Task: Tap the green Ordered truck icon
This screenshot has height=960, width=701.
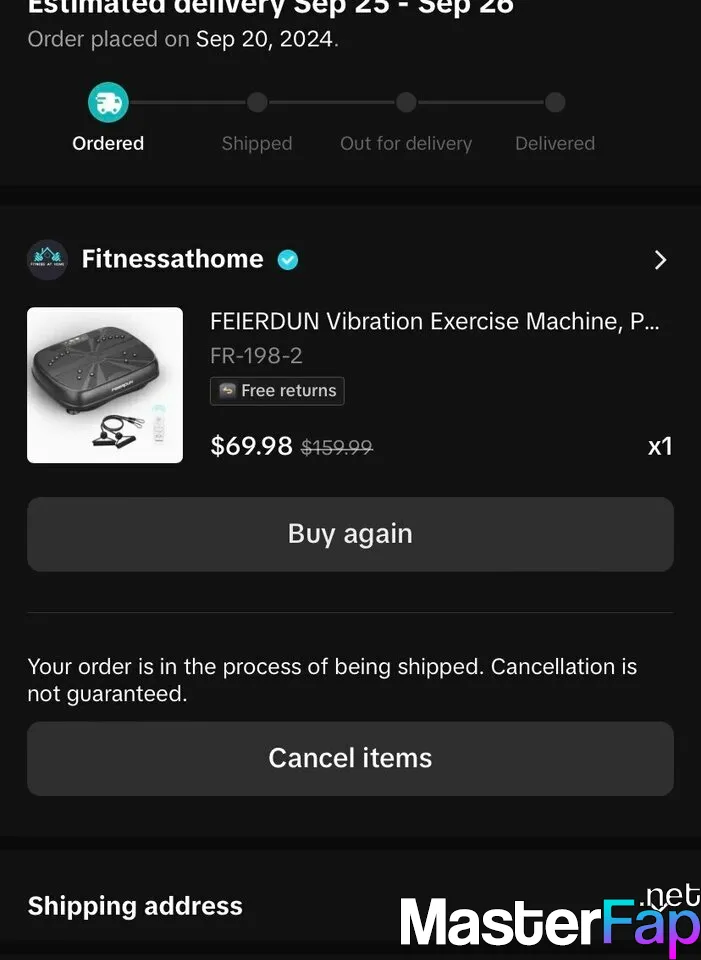Action: pos(108,102)
